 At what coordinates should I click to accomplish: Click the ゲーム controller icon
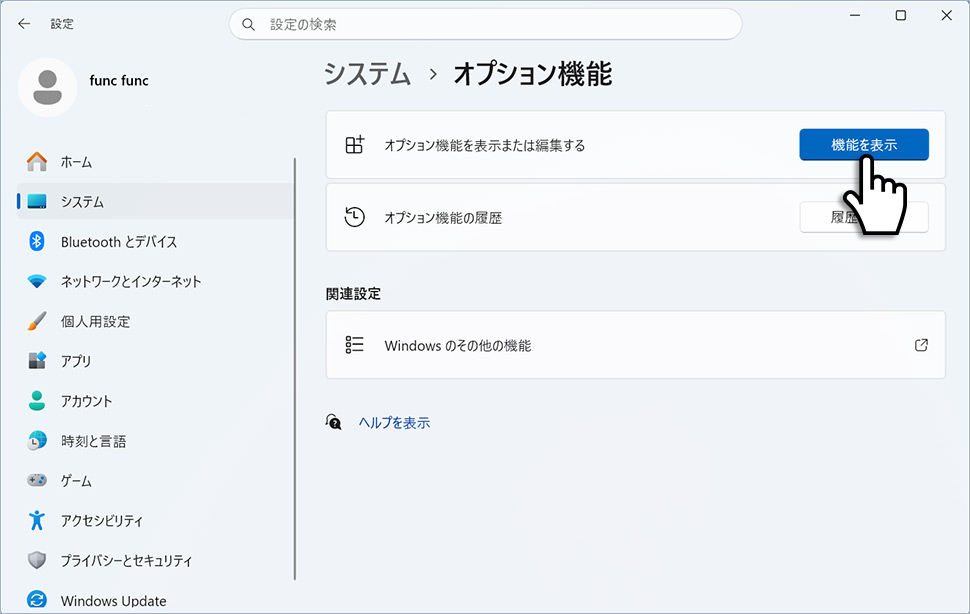(37, 480)
